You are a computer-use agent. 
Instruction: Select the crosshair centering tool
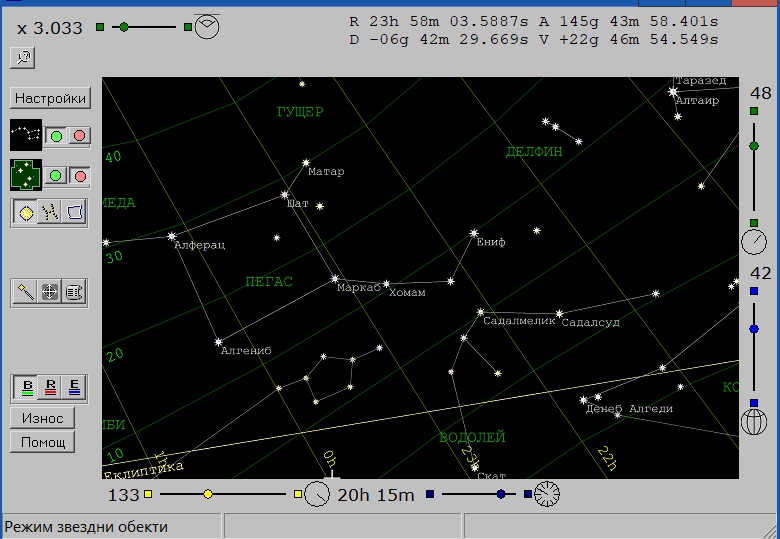(49, 292)
